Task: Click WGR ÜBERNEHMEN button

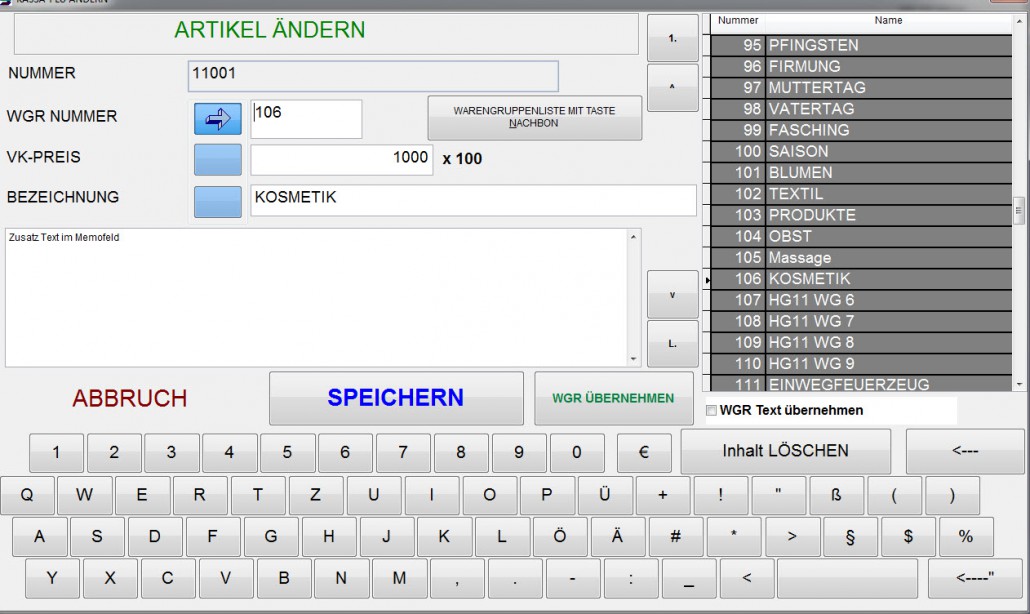Action: tap(613, 398)
